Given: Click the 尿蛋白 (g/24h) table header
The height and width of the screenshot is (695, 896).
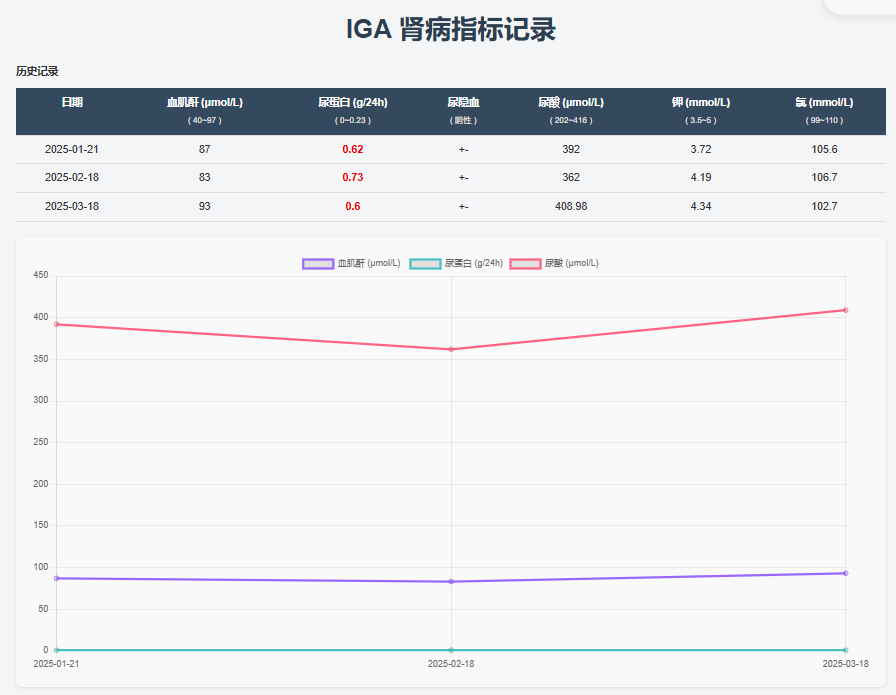Looking at the screenshot, I should point(353,102).
